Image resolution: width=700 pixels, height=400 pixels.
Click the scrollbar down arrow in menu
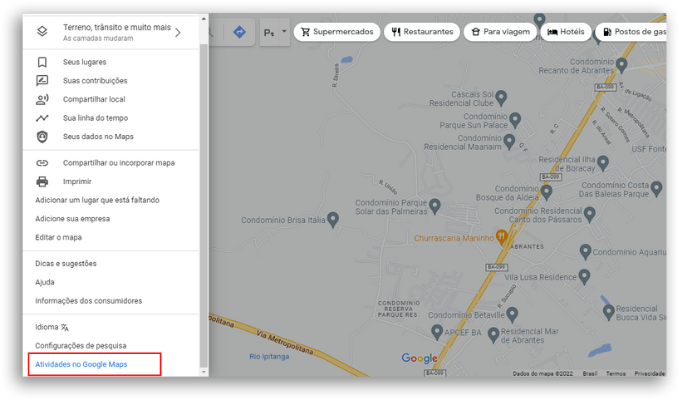(204, 372)
